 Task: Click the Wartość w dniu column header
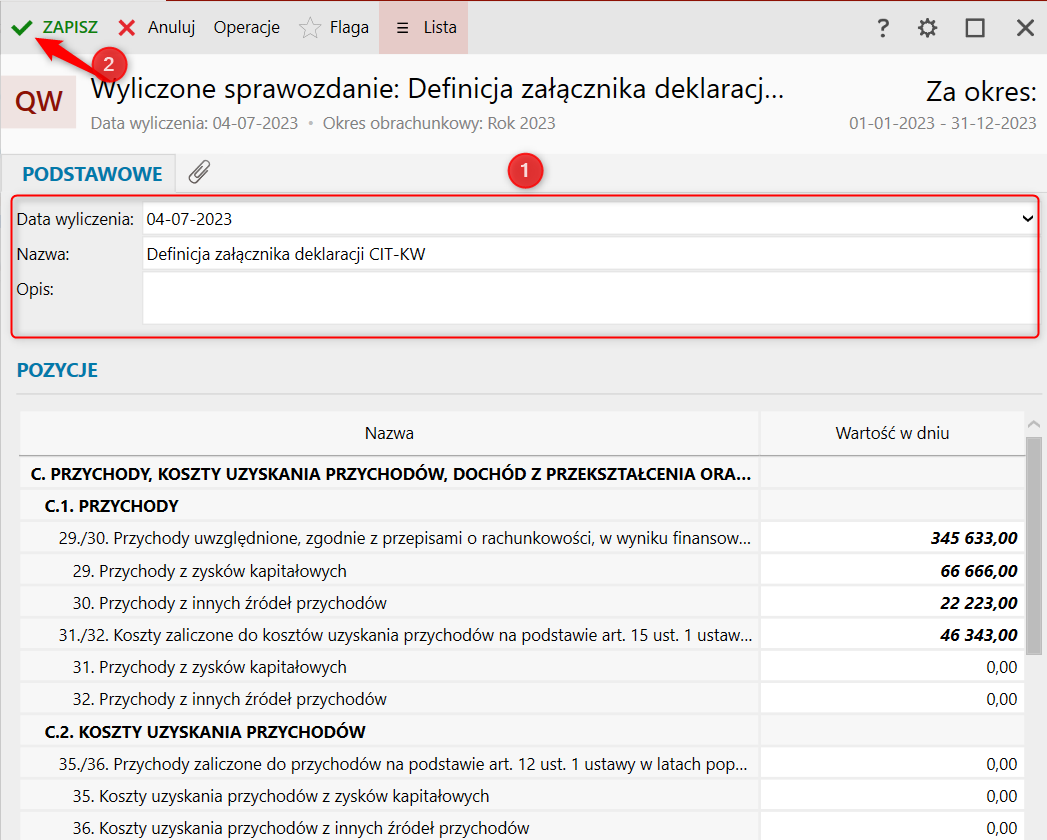[891, 434]
